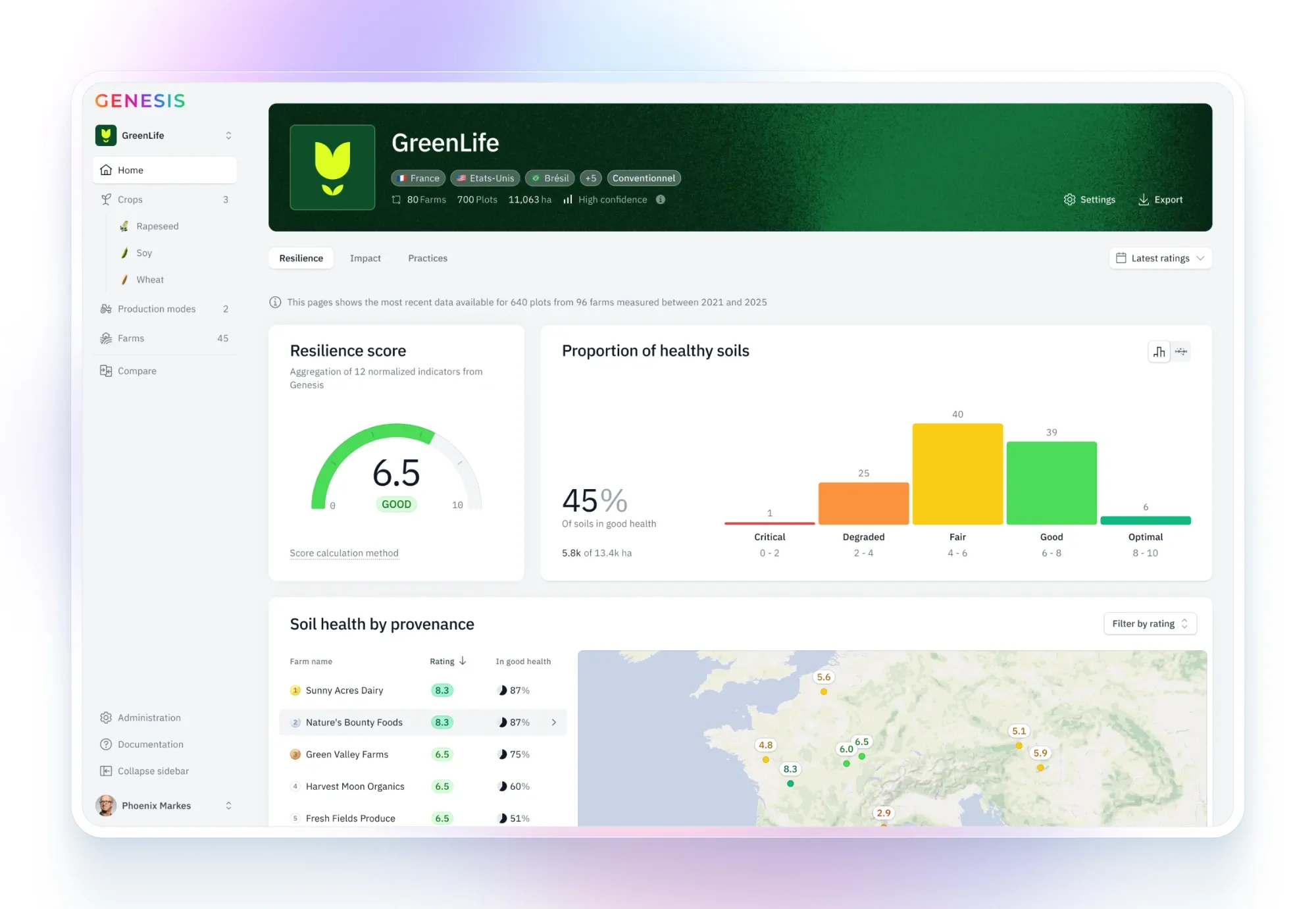
Task: Collapse the sidebar
Action: click(153, 771)
